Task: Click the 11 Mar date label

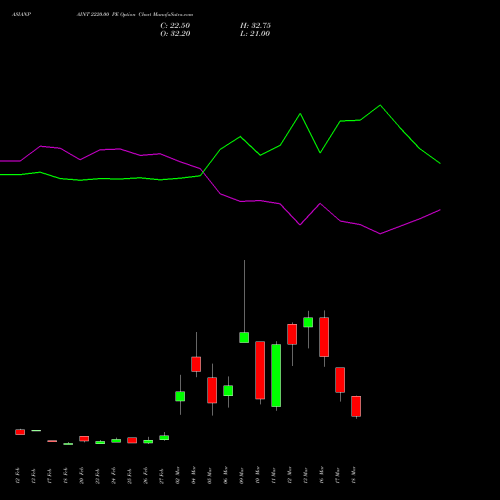Action: click(x=274, y=475)
